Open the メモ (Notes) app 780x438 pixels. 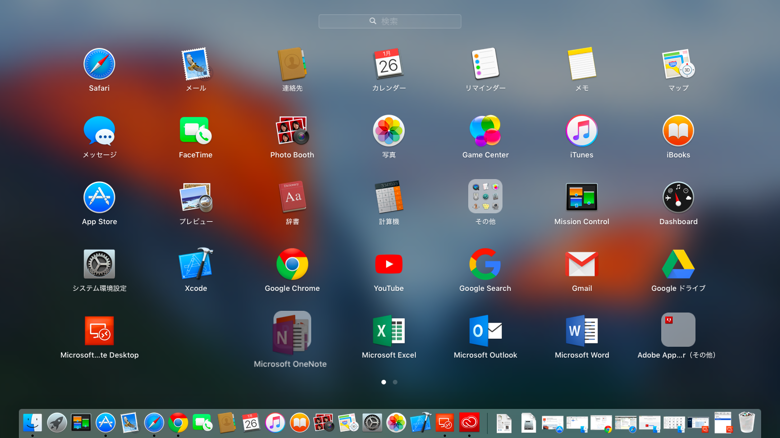pos(582,64)
